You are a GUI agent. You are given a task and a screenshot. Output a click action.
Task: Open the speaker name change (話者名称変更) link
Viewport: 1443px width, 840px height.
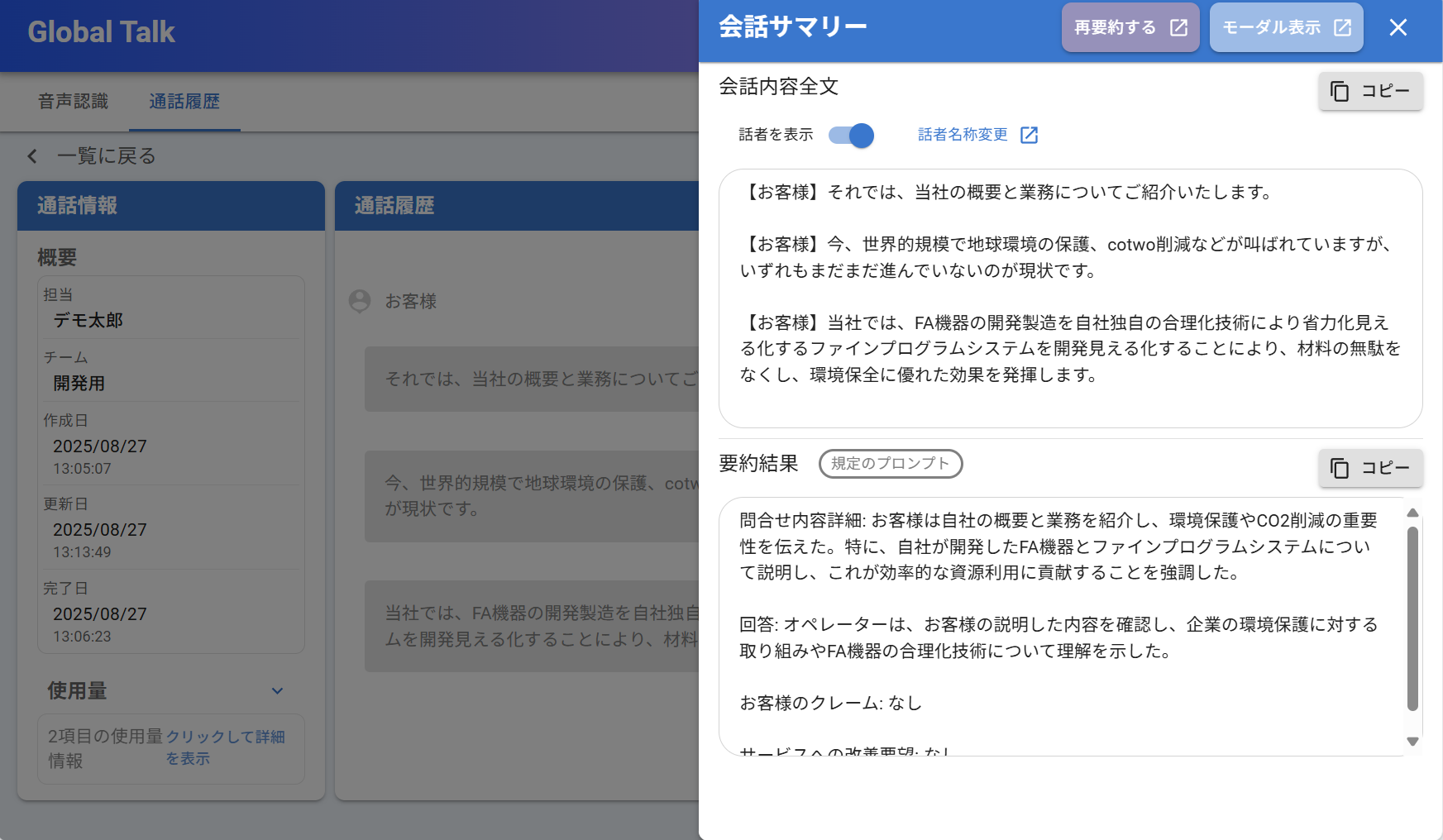(963, 135)
